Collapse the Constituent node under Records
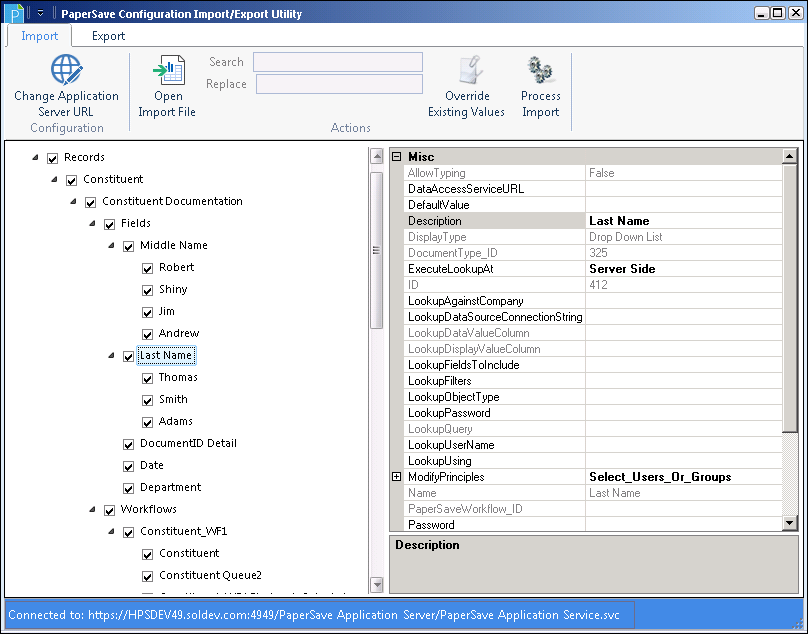This screenshot has height=634, width=808. click(54, 179)
